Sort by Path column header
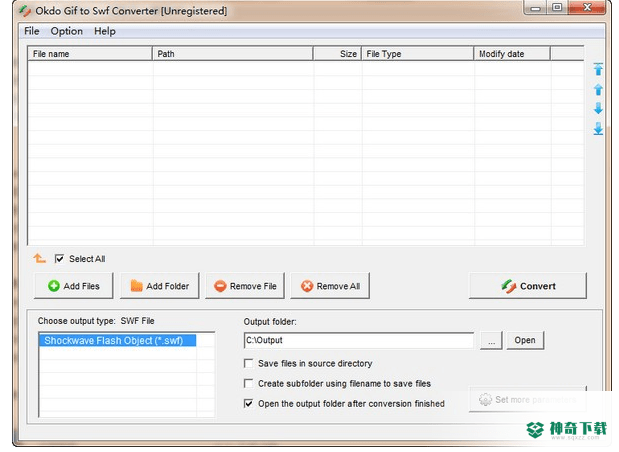 pos(233,54)
